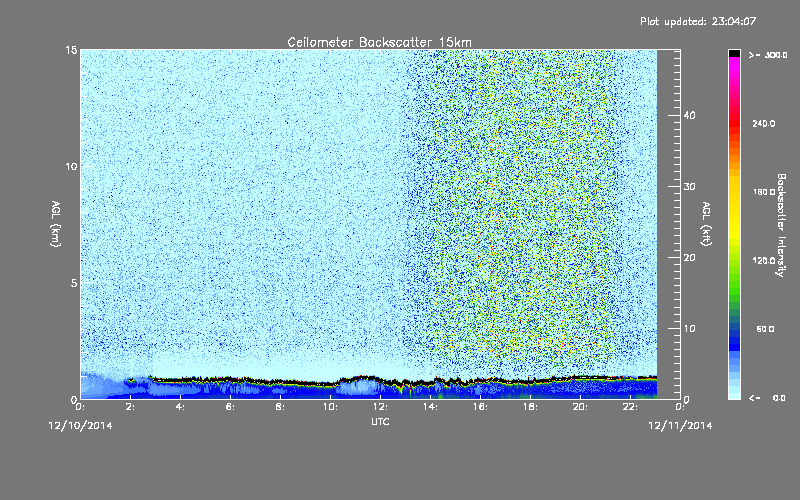Click the "40" kft tick label

point(689,115)
